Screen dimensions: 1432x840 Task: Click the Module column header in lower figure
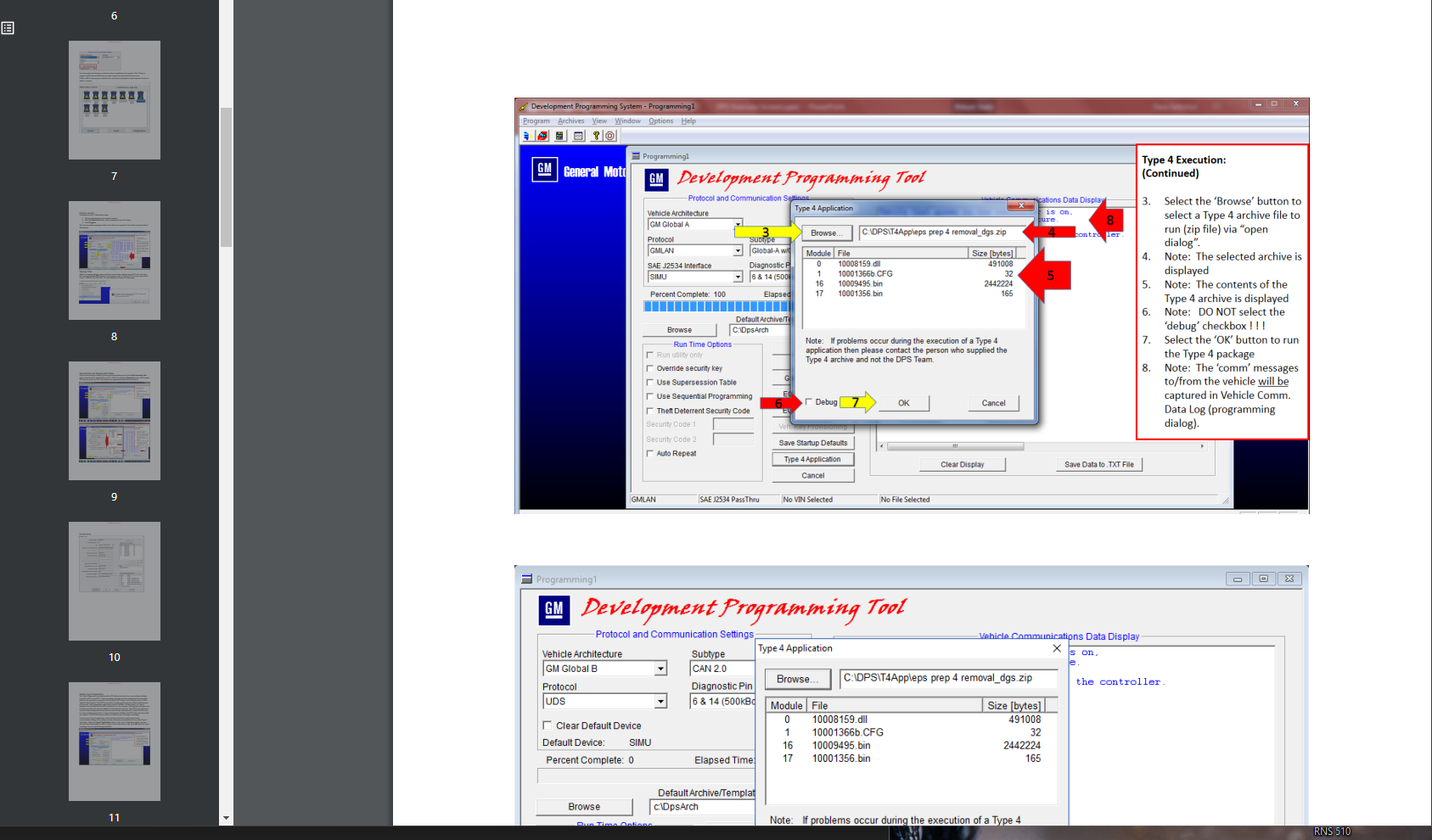click(x=786, y=706)
